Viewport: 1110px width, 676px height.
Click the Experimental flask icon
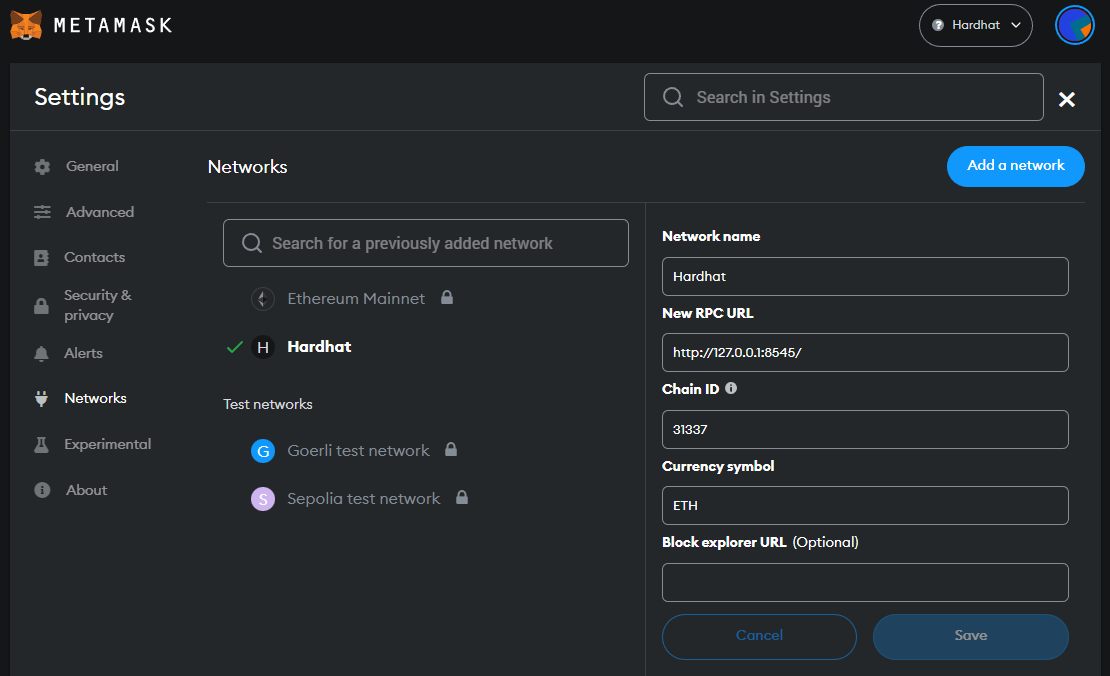(x=42, y=445)
